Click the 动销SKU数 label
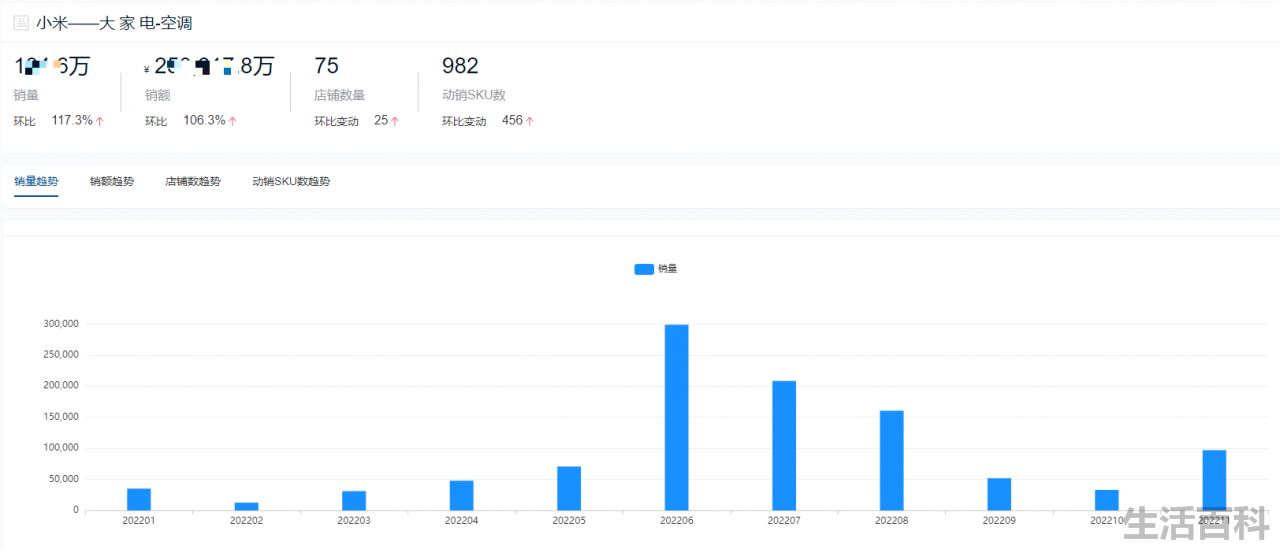 pos(474,95)
